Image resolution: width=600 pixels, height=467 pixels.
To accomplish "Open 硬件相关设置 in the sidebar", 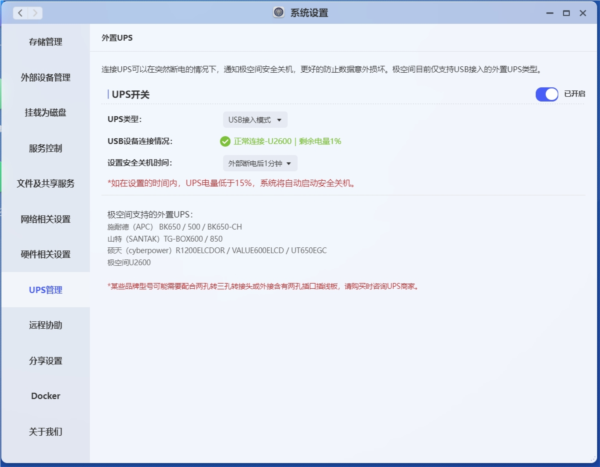I will coord(46,254).
